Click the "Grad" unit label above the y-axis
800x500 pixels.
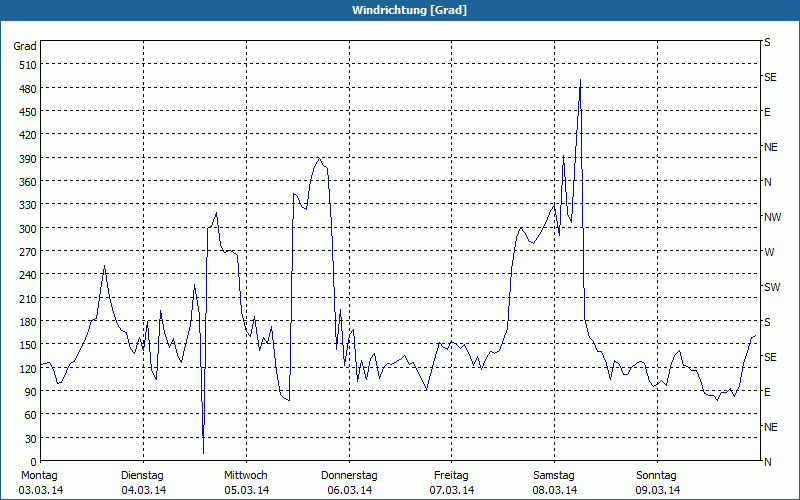pyautogui.click(x=25, y=46)
